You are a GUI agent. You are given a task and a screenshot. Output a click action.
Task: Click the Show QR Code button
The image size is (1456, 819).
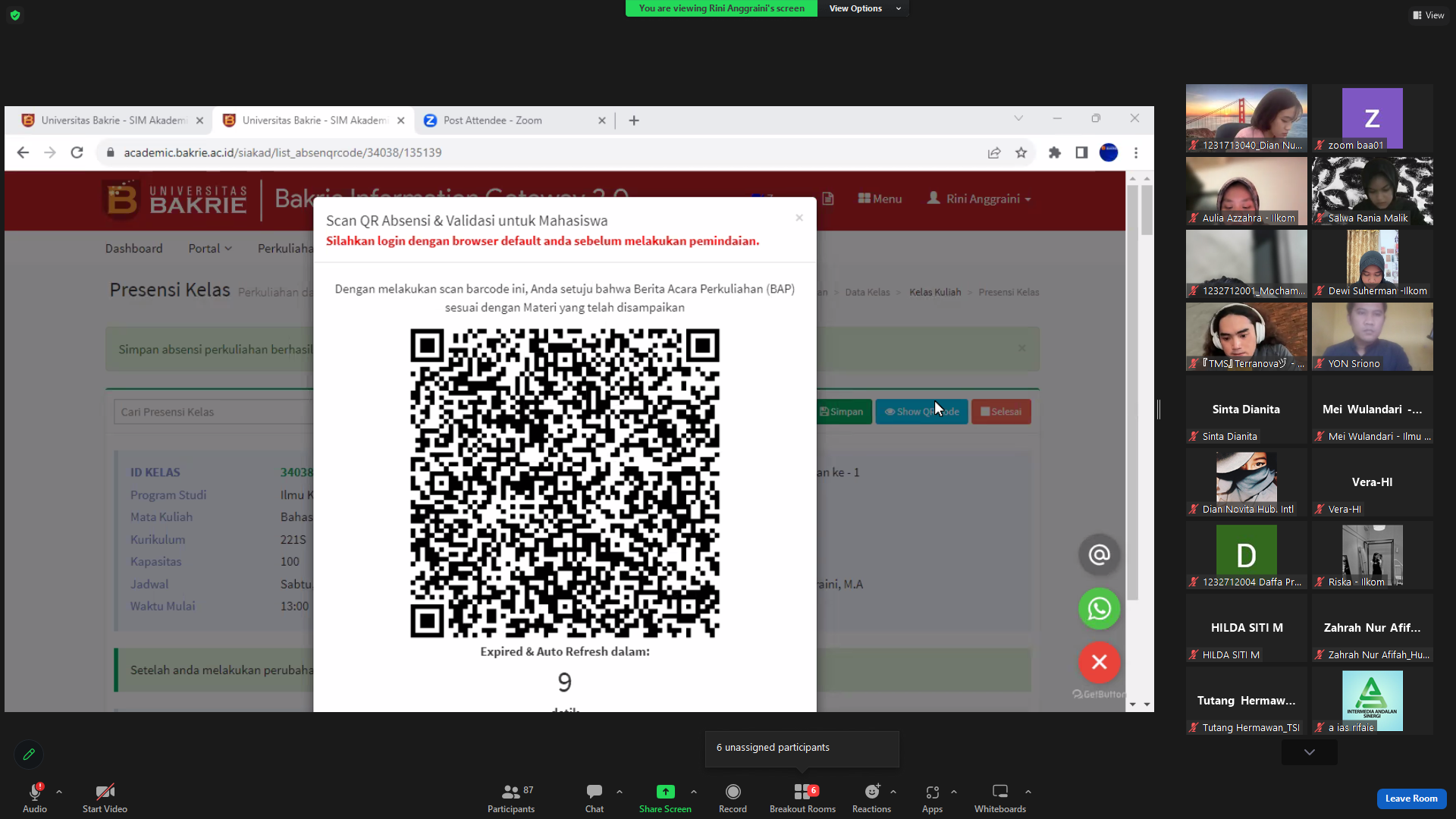[x=921, y=412]
